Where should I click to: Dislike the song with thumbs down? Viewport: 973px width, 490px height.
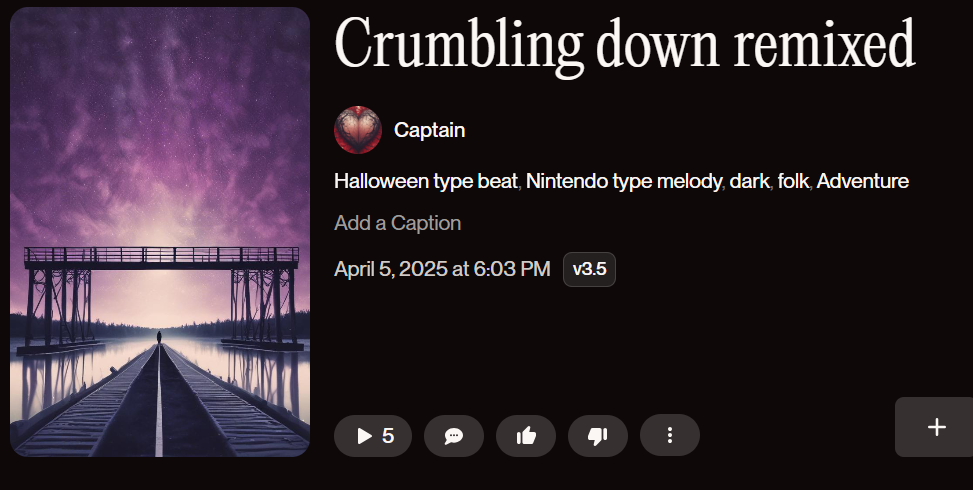(598, 436)
